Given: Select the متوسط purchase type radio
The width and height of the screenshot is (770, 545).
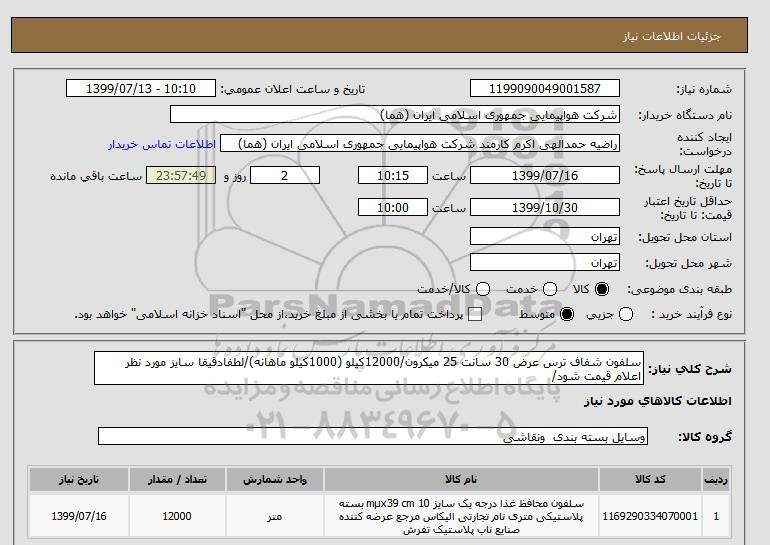Looking at the screenshot, I should point(567,314).
